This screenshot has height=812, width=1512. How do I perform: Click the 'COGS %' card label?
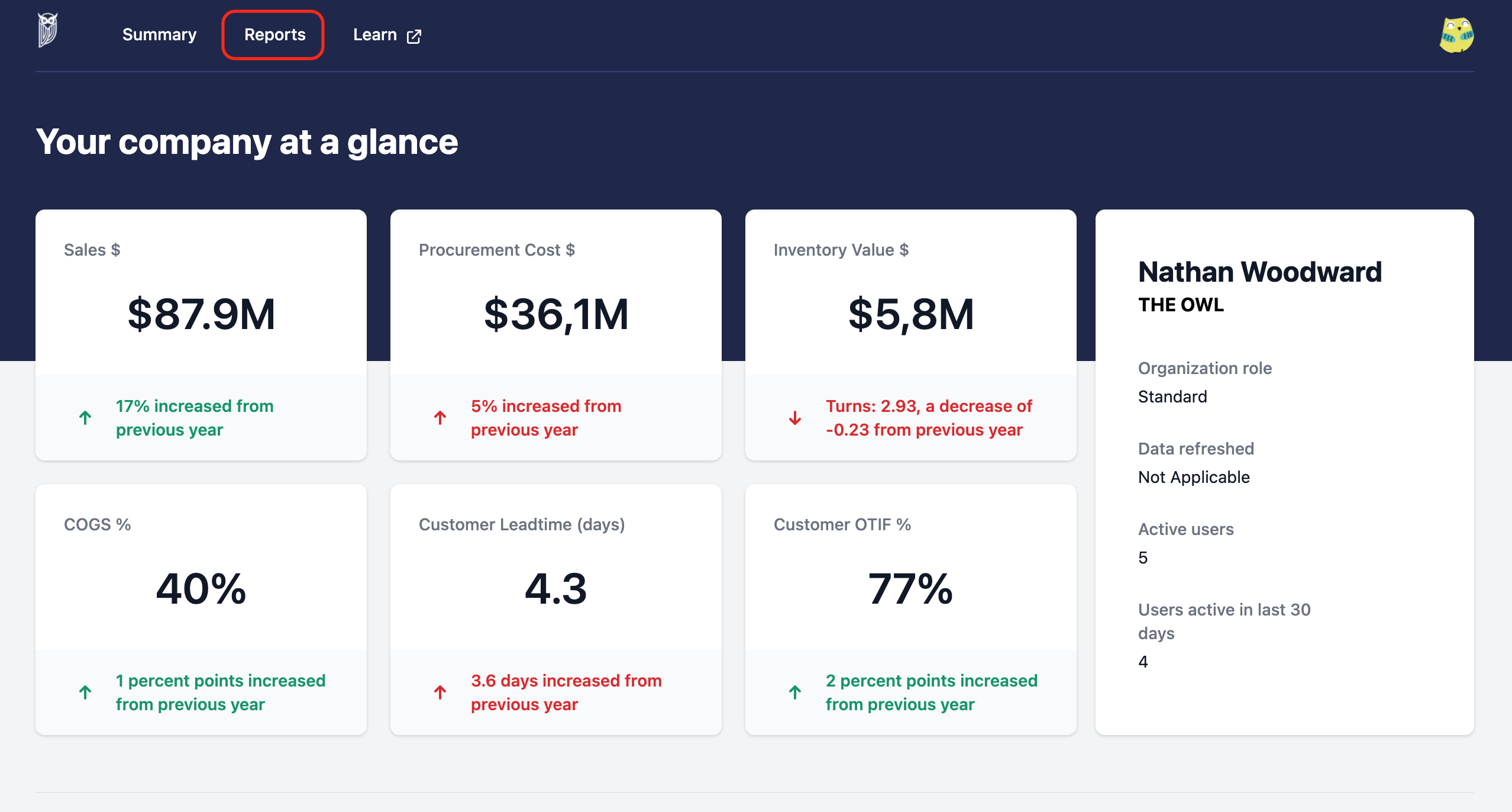pyautogui.click(x=98, y=524)
